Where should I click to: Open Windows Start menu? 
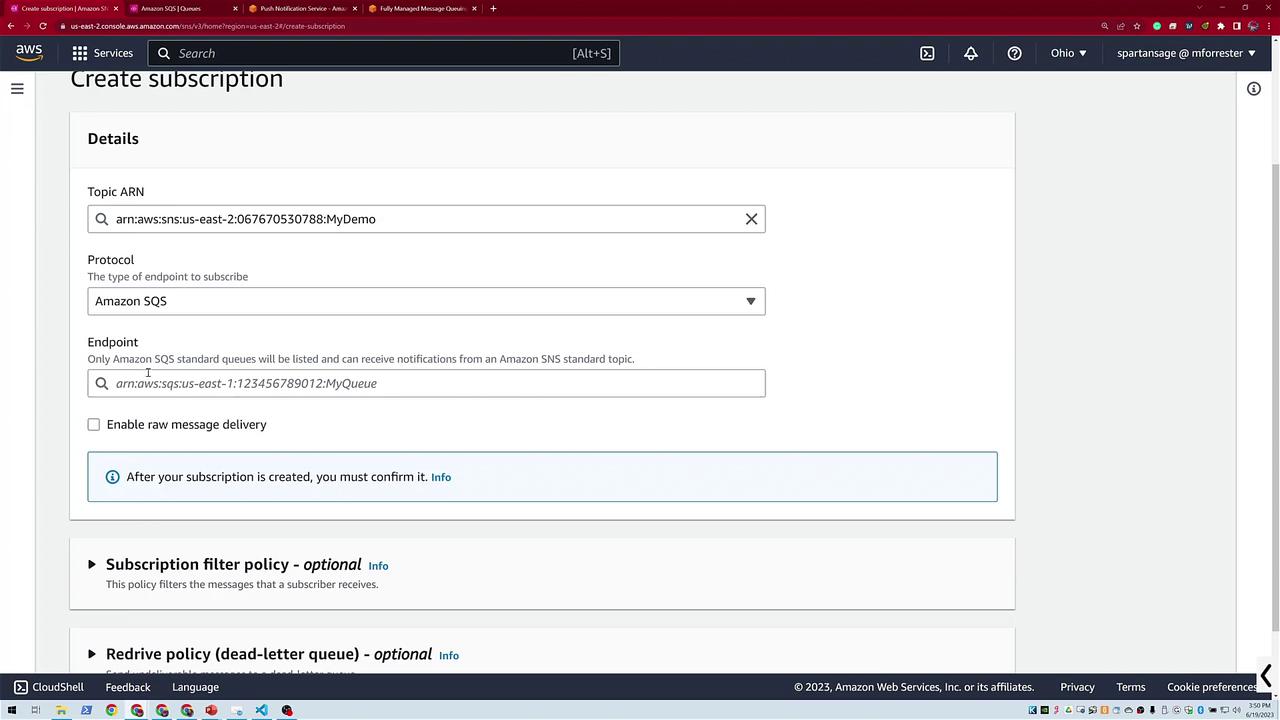pos(12,711)
